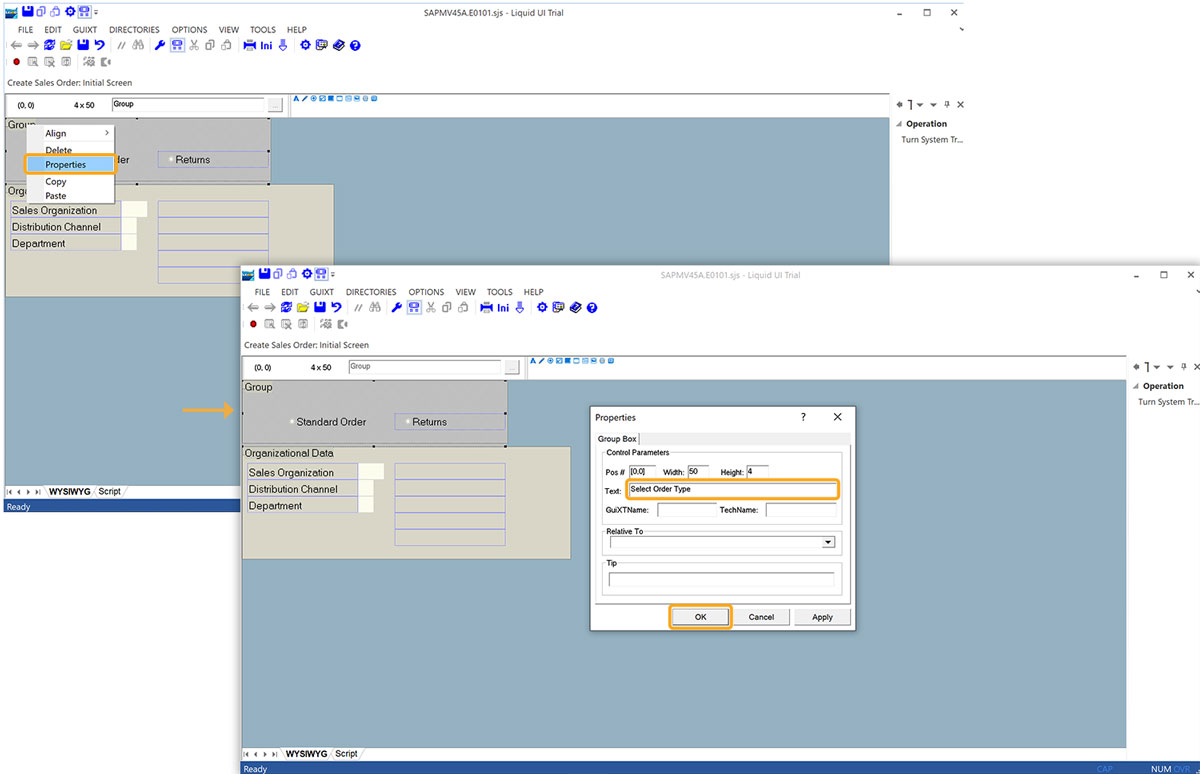The width and height of the screenshot is (1200, 774).
Task: Switch to Script tab in back window
Action: point(109,492)
